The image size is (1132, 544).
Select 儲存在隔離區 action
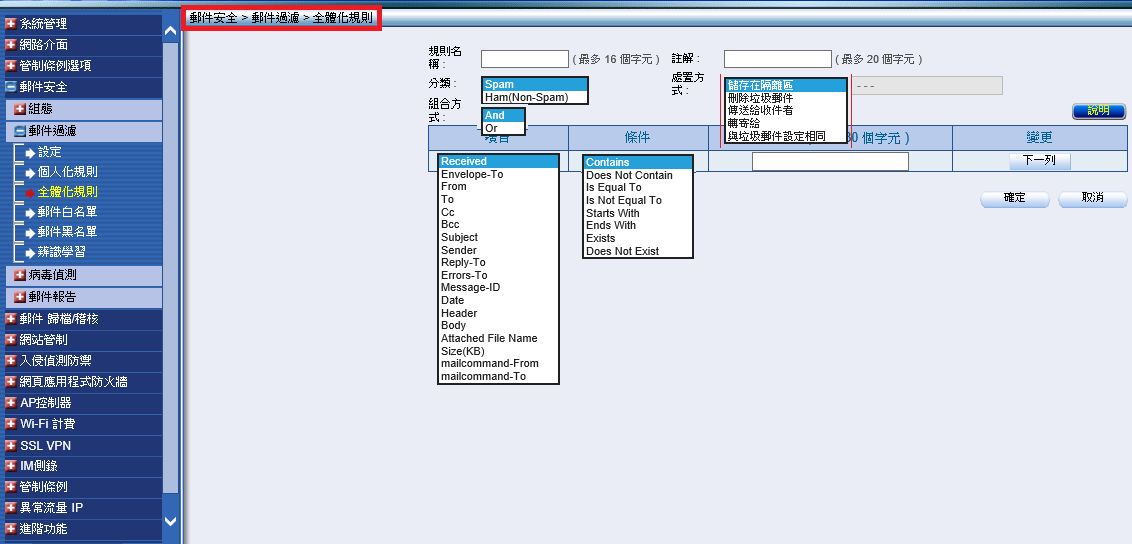[x=785, y=85]
